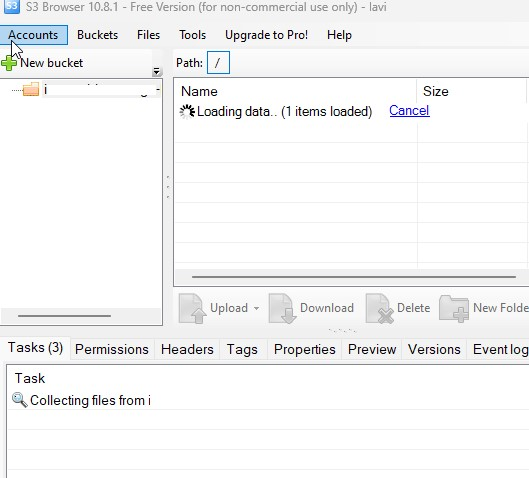Switch to the Permissions tab
Screen dimensions: 529x478
112,349
